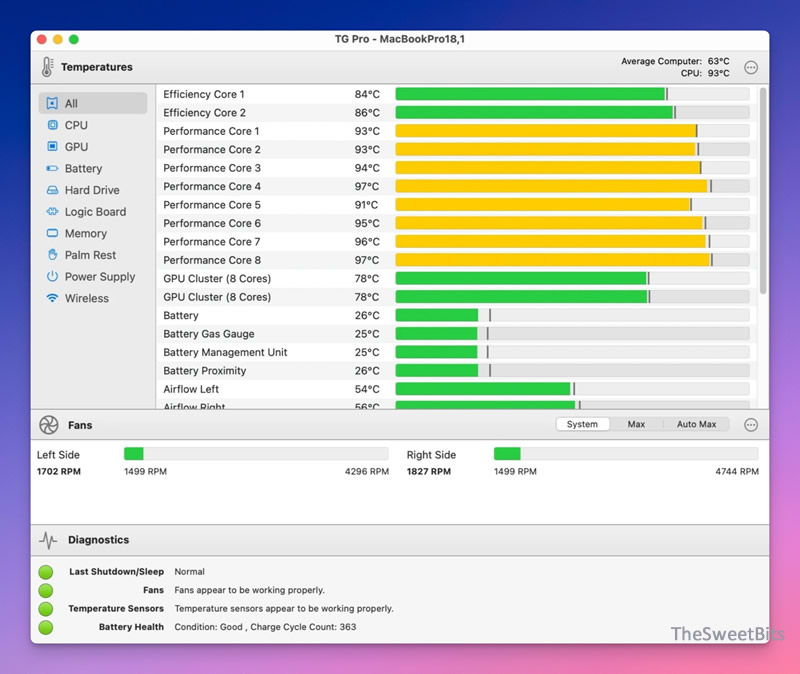Click the All category icon in sidebar
The width and height of the screenshot is (800, 674).
point(52,104)
